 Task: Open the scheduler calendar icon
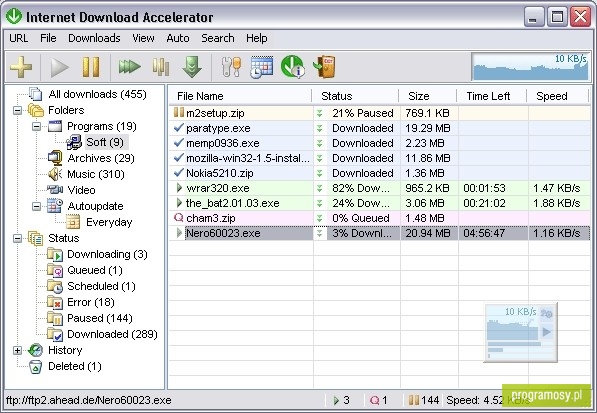pyautogui.click(x=261, y=67)
